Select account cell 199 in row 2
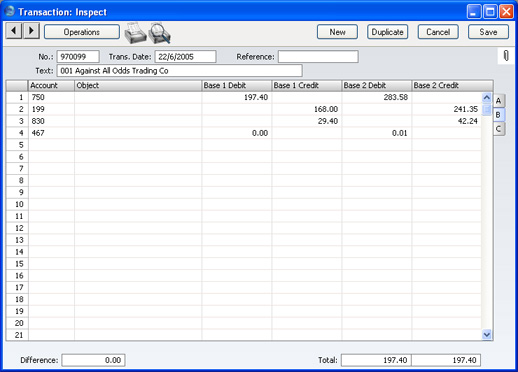518x372 pixels. [51, 109]
